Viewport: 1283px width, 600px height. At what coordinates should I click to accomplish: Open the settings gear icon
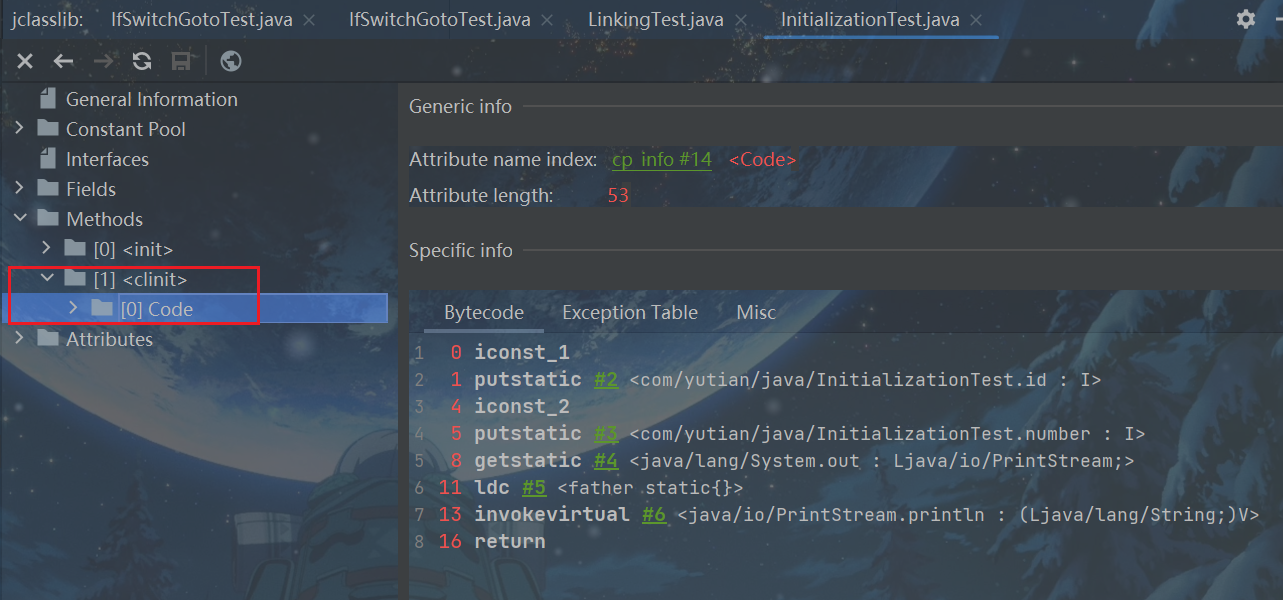coord(1245,19)
